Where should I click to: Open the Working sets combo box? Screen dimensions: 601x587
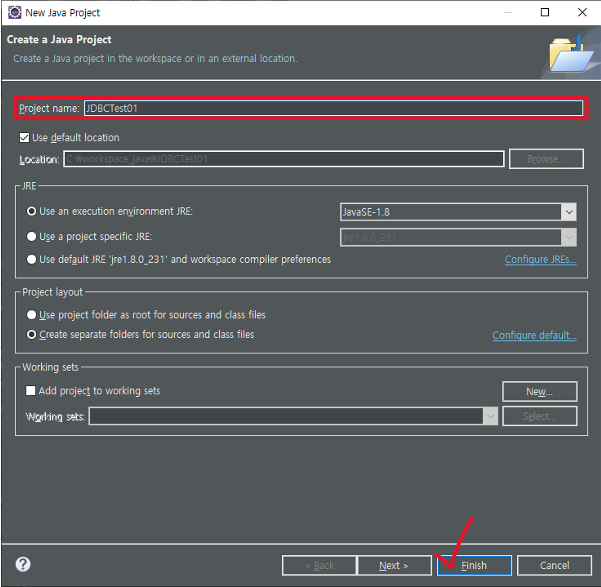coord(293,416)
